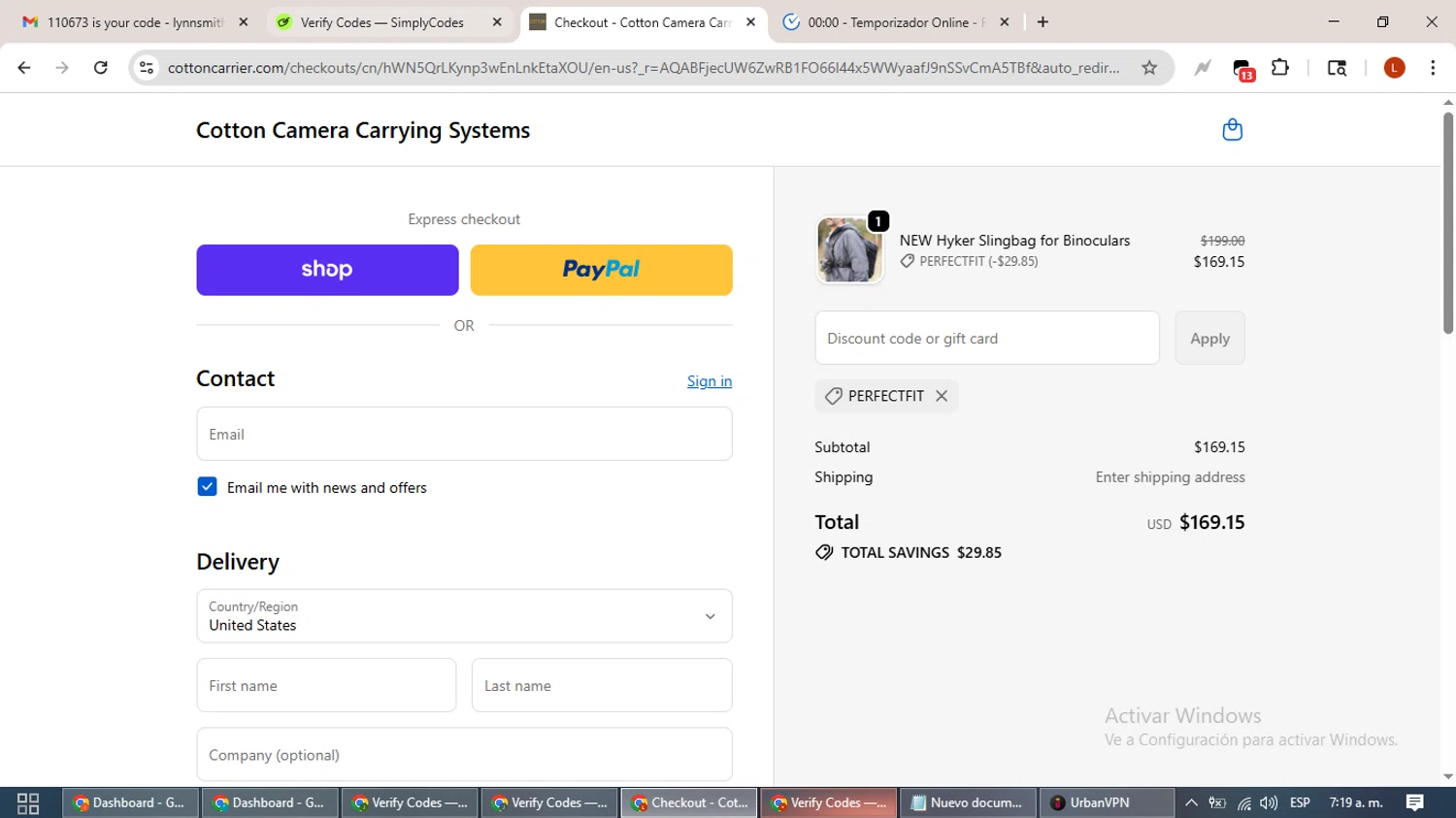Open the Checkout taskbar window
The image size is (1456, 818).
click(690, 802)
